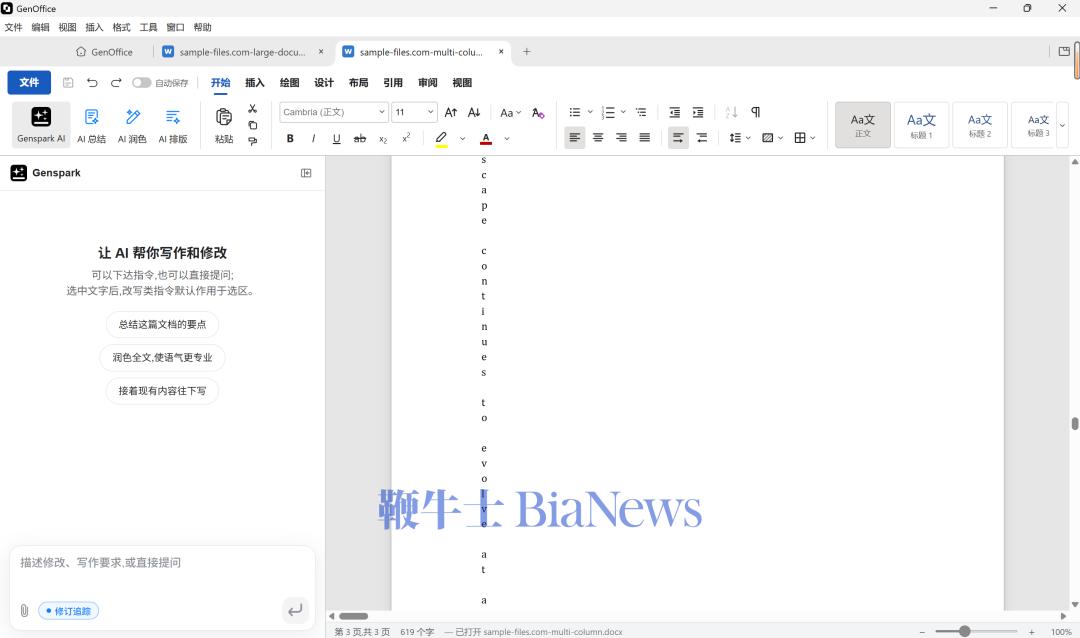Click the red font color A
Viewport: 1080px width, 638px height.
point(486,138)
